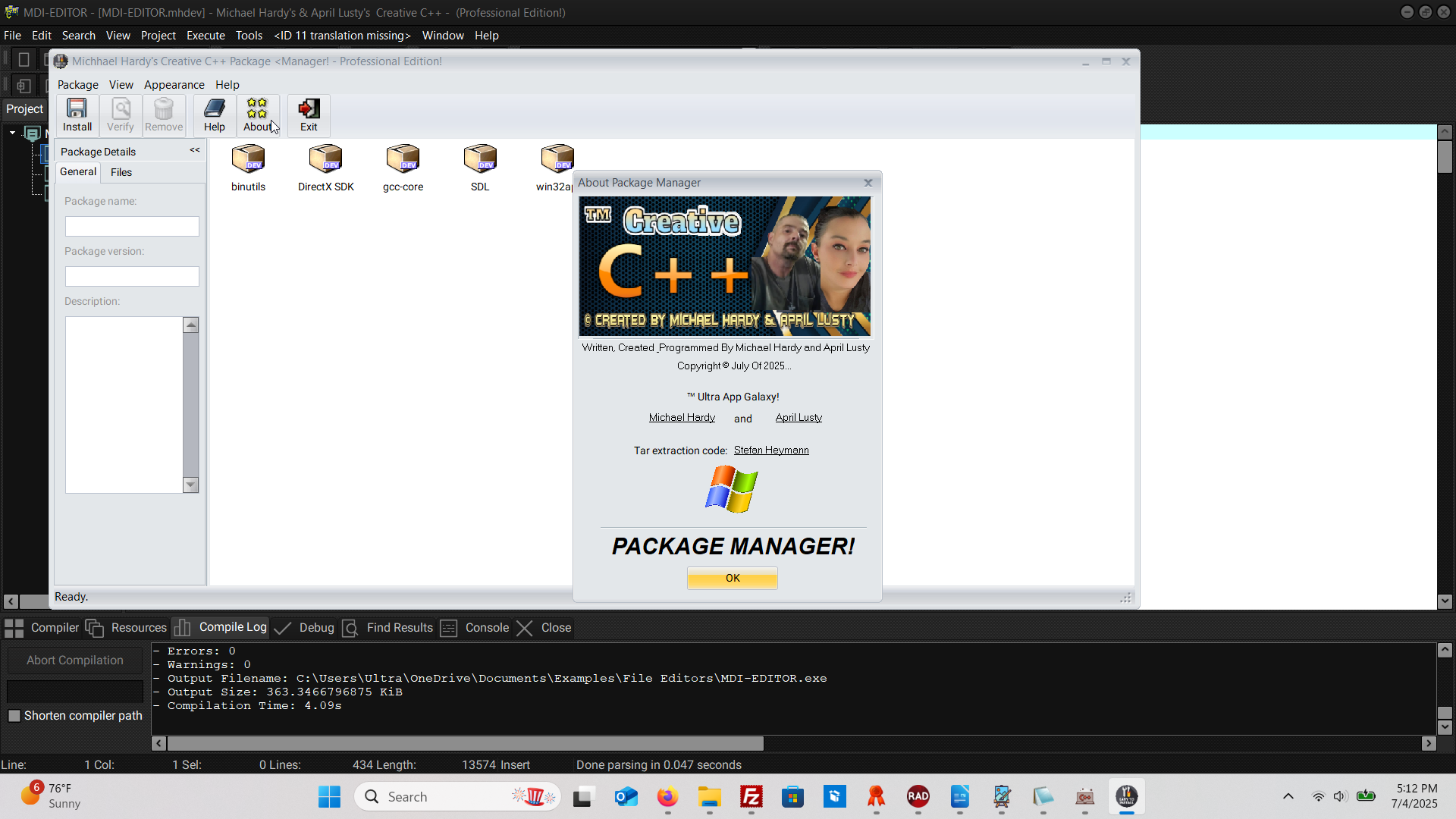Viewport: 1456px width, 819px height.
Task: Open the RAD app from the taskbar
Action: 918,797
